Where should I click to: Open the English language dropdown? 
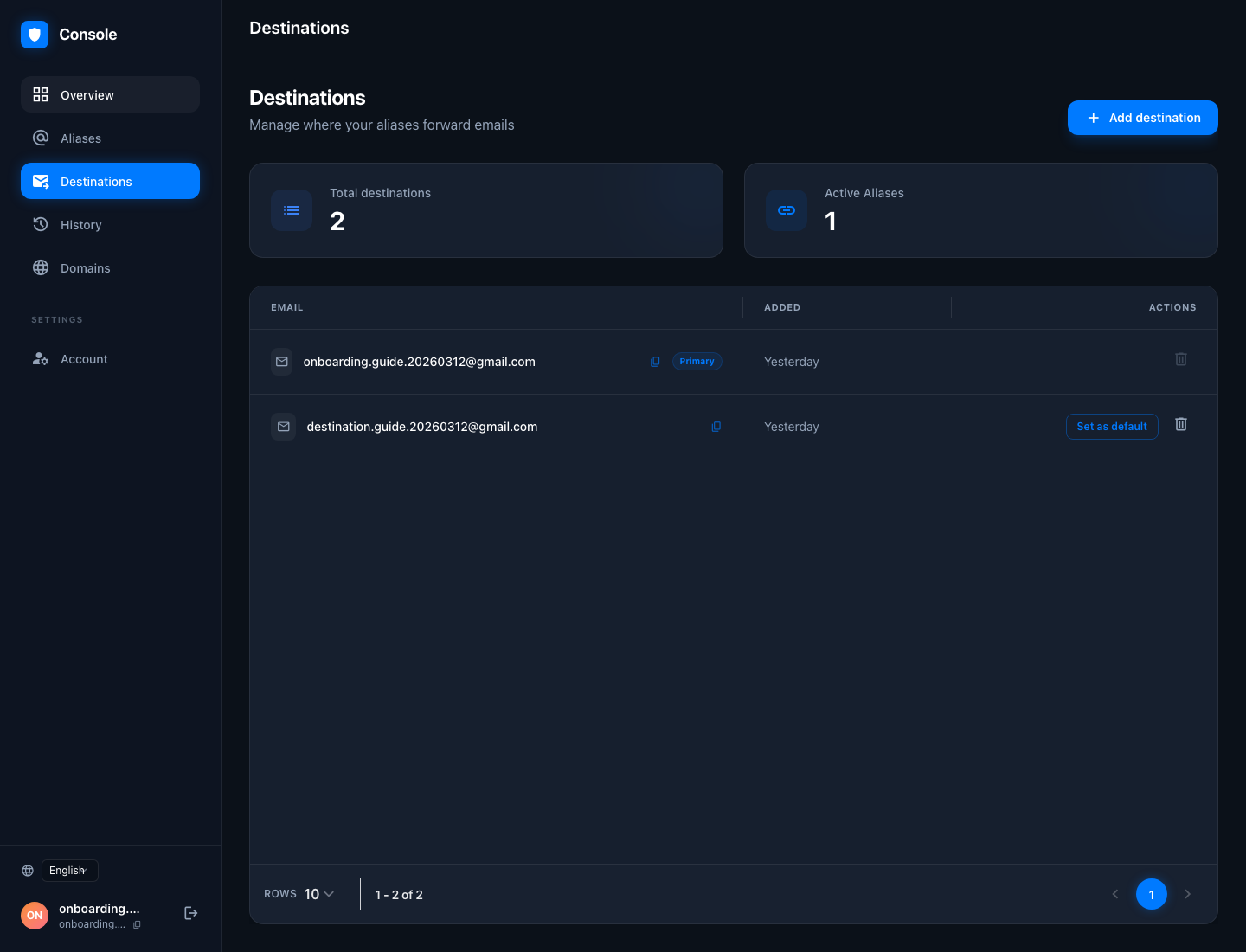click(x=69, y=871)
